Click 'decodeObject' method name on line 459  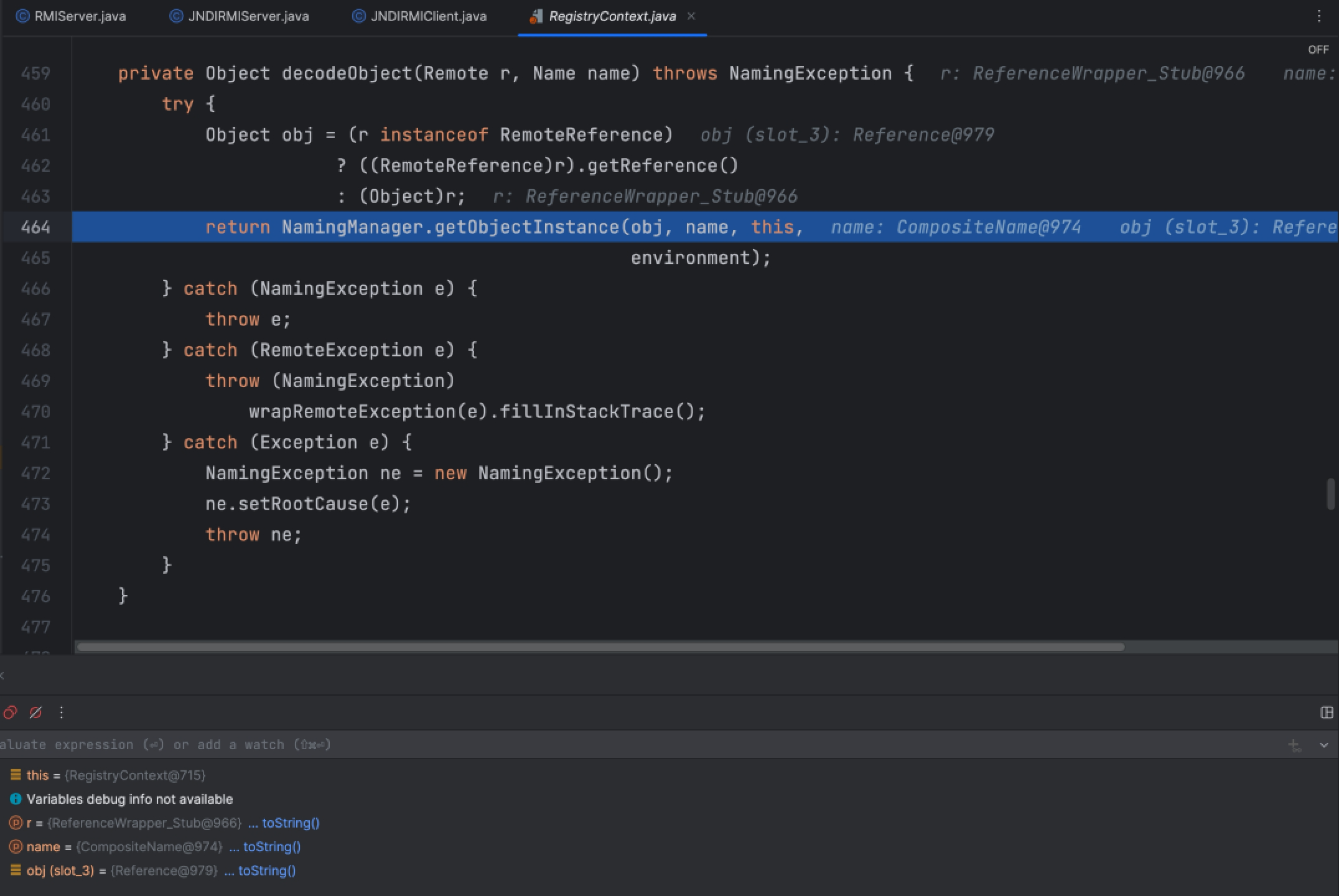[x=347, y=73]
